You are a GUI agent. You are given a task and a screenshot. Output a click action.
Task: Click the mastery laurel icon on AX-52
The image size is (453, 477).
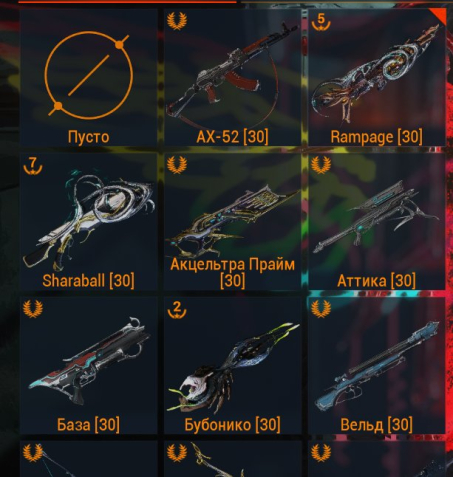point(177,21)
